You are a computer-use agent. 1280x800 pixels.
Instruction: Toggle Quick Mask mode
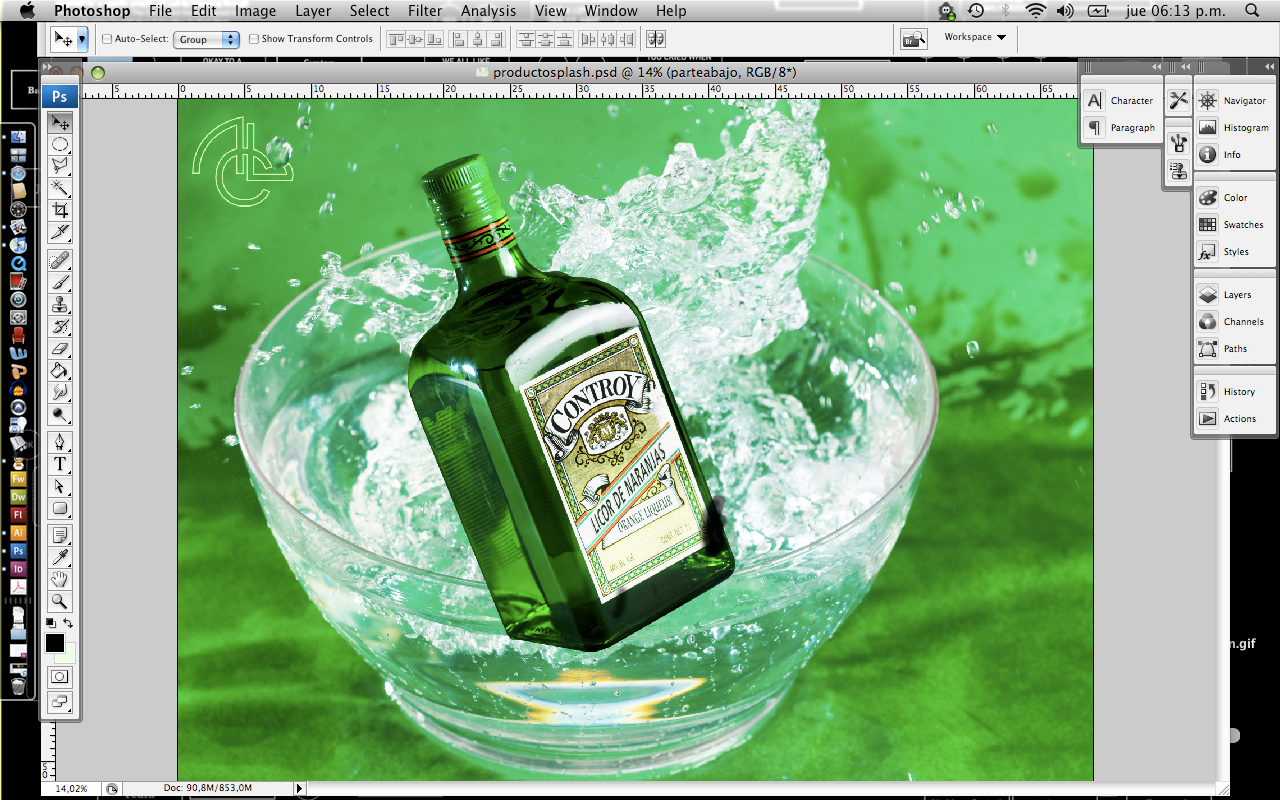[x=60, y=677]
